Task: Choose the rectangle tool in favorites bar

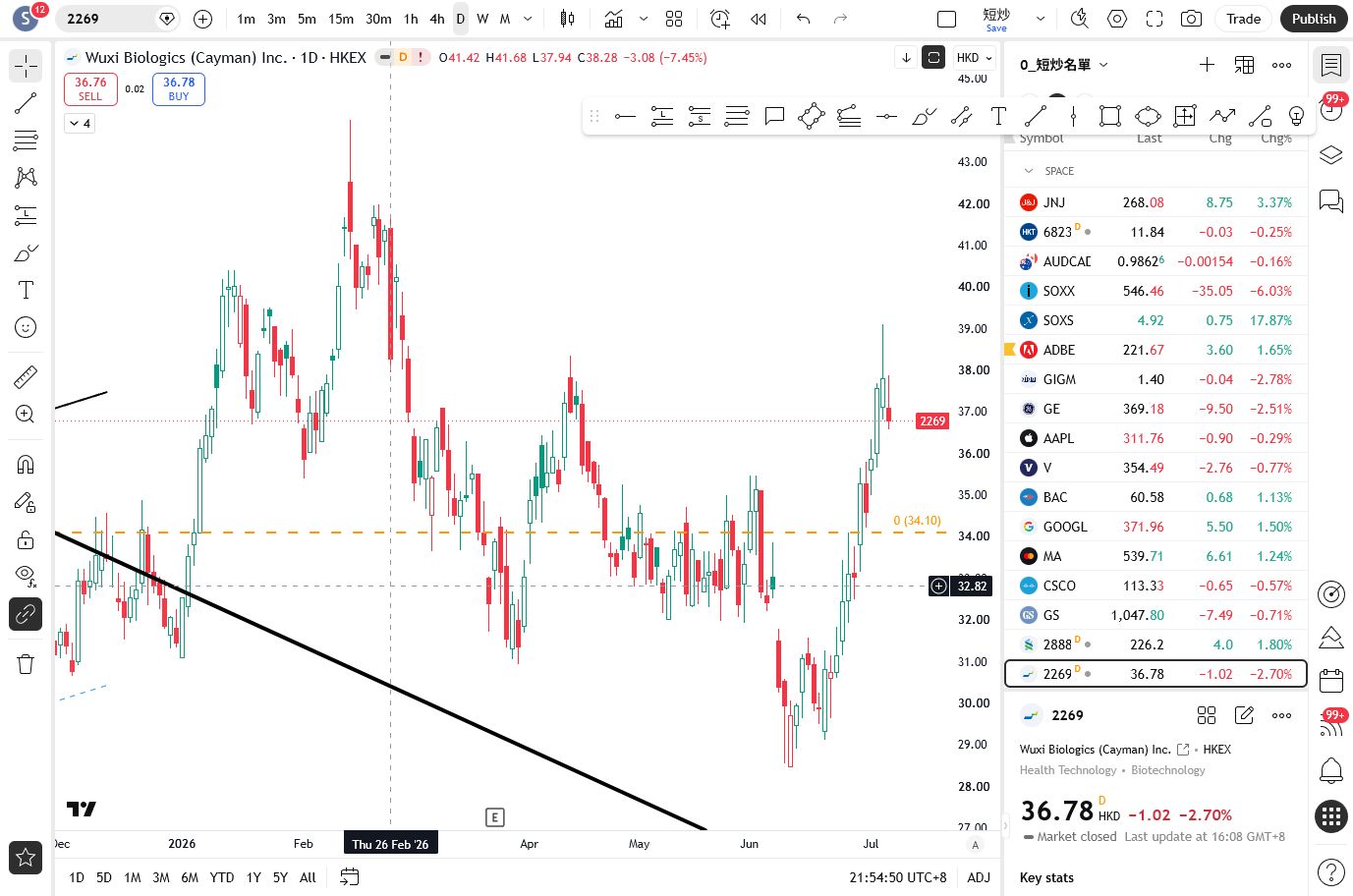Action: (1110, 117)
